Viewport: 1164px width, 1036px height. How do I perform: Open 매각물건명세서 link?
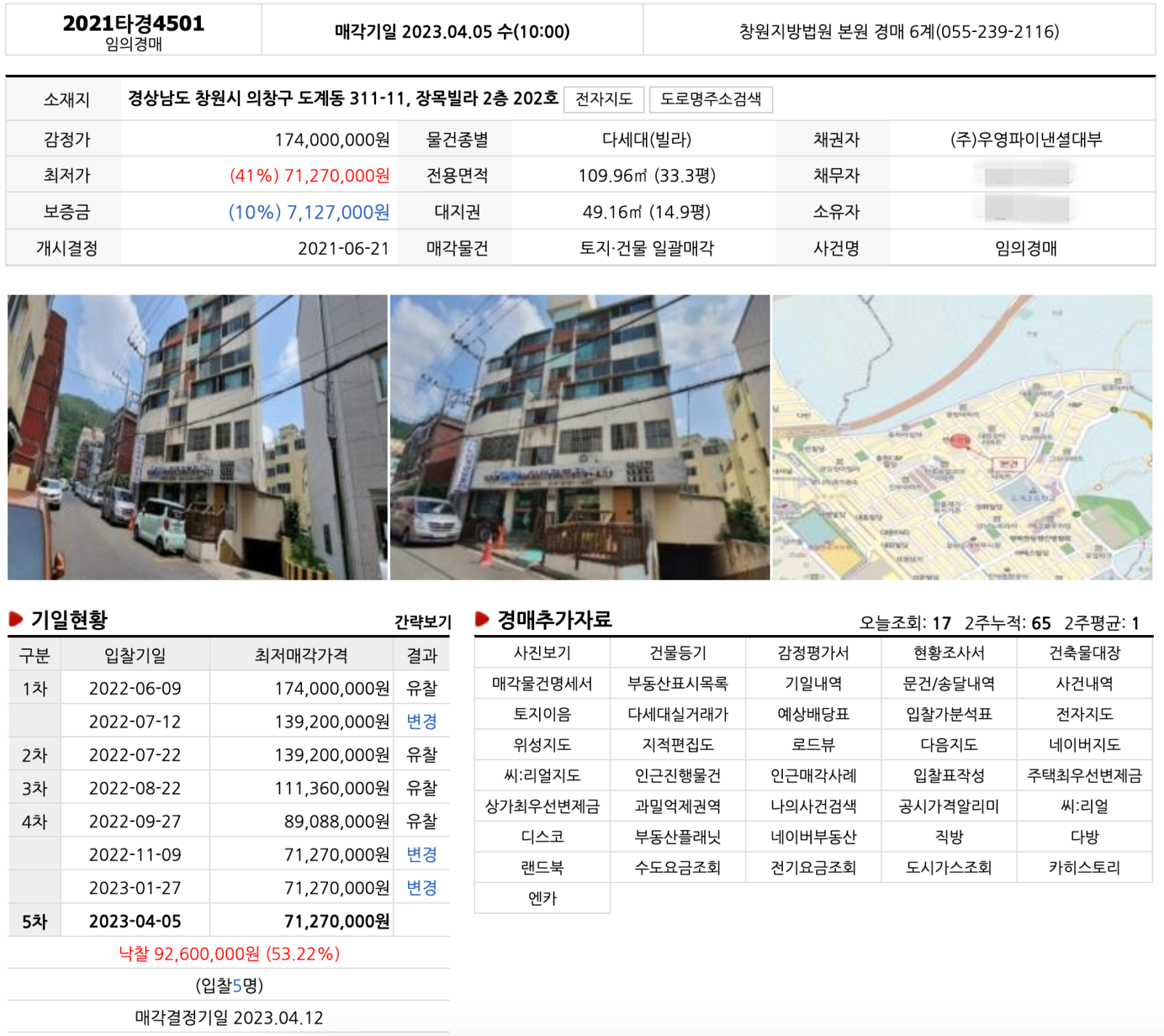point(543,684)
